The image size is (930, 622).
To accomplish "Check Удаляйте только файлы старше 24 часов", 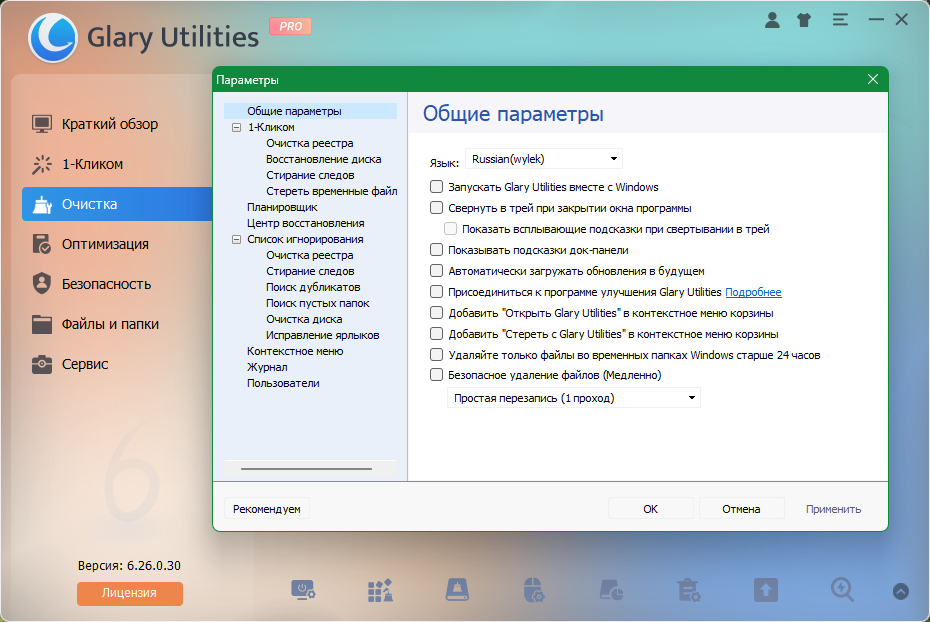I will pos(437,355).
